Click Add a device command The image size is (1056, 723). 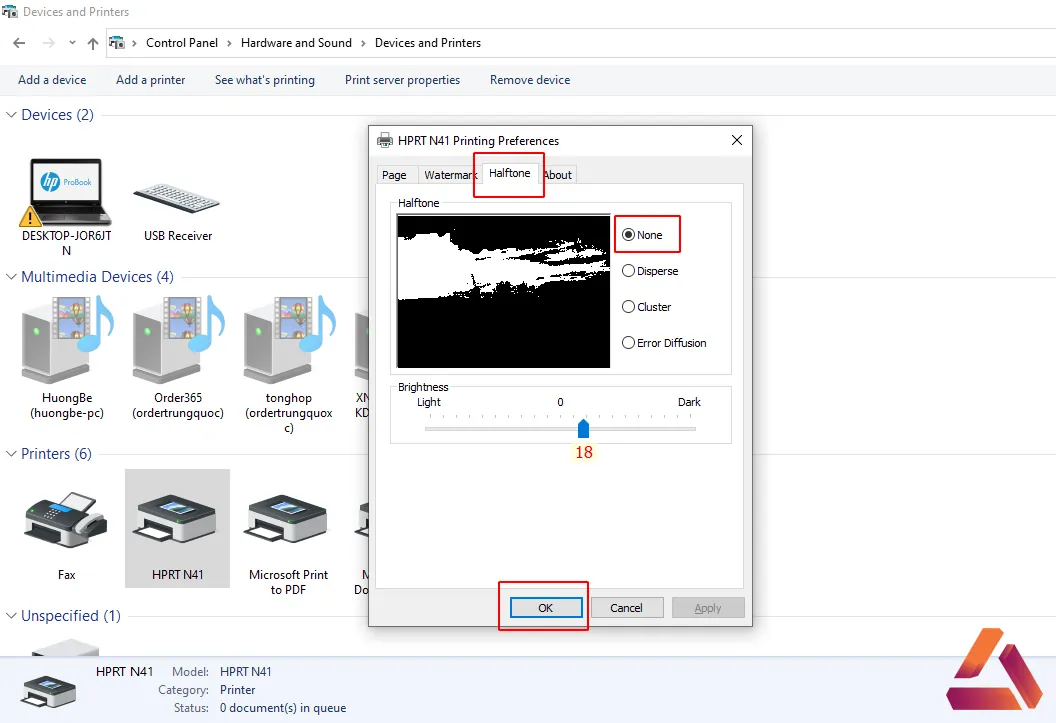click(x=52, y=79)
